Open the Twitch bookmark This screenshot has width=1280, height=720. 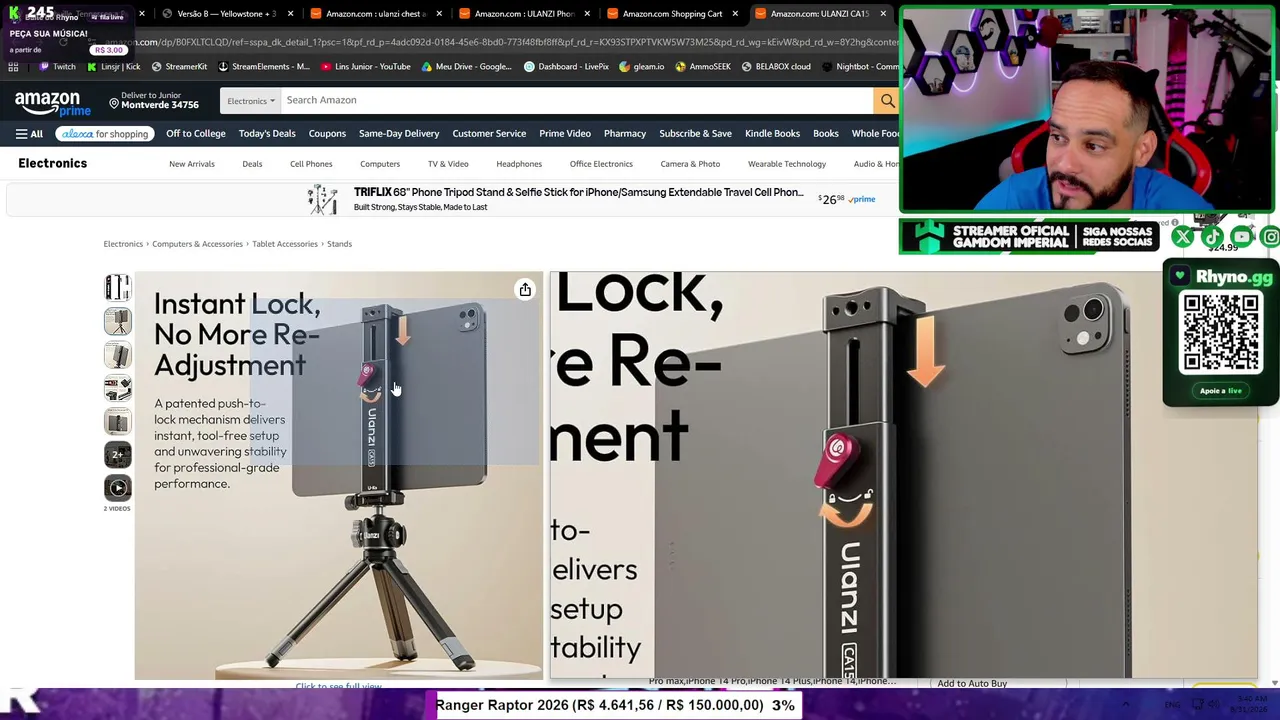(57, 67)
